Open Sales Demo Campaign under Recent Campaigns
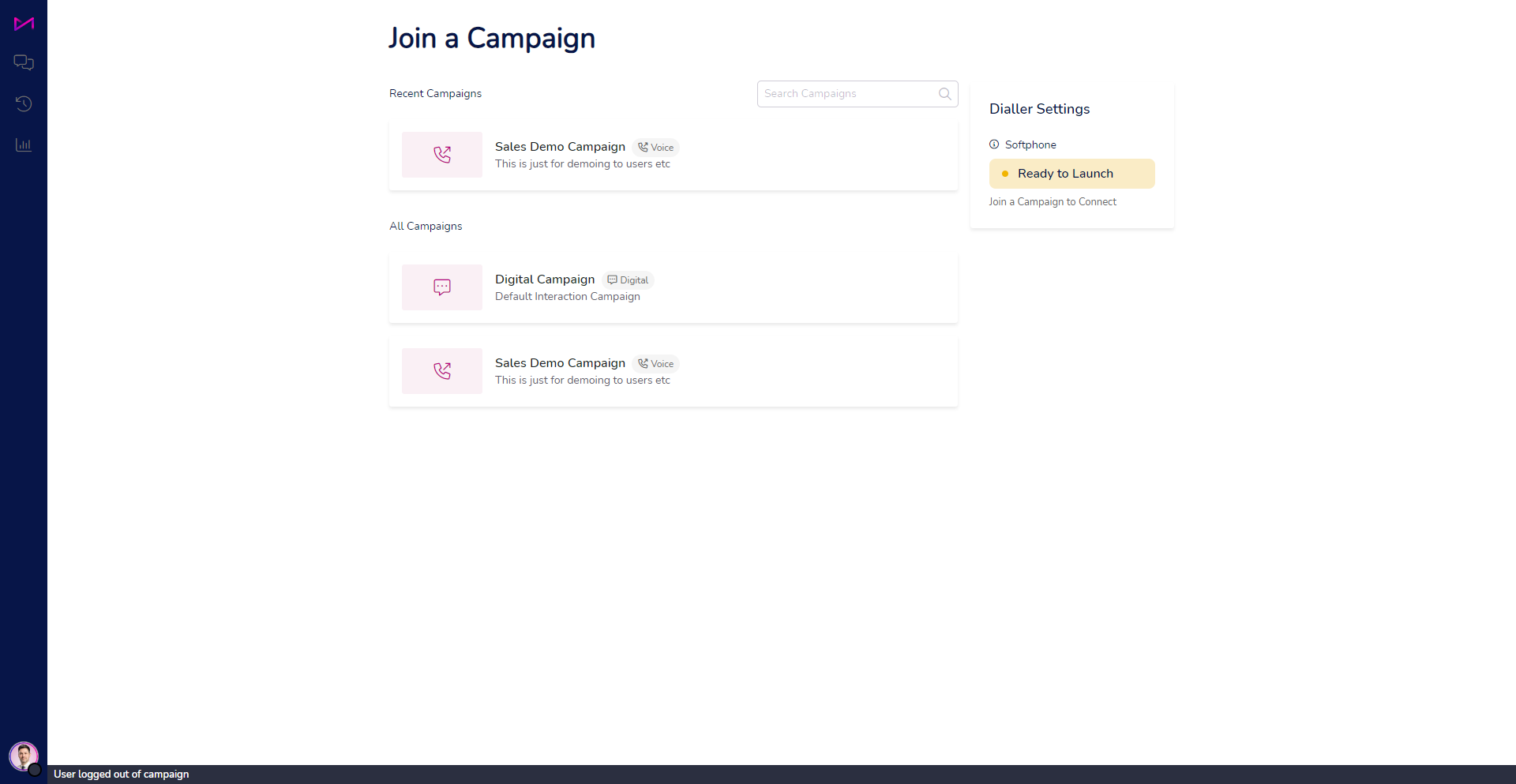1516x784 pixels. click(674, 155)
